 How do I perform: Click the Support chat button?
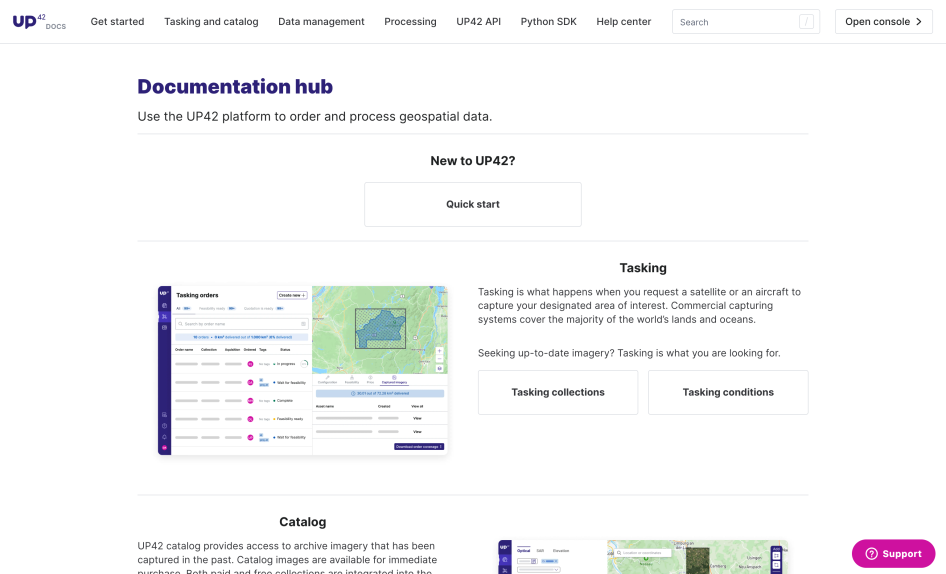click(894, 553)
